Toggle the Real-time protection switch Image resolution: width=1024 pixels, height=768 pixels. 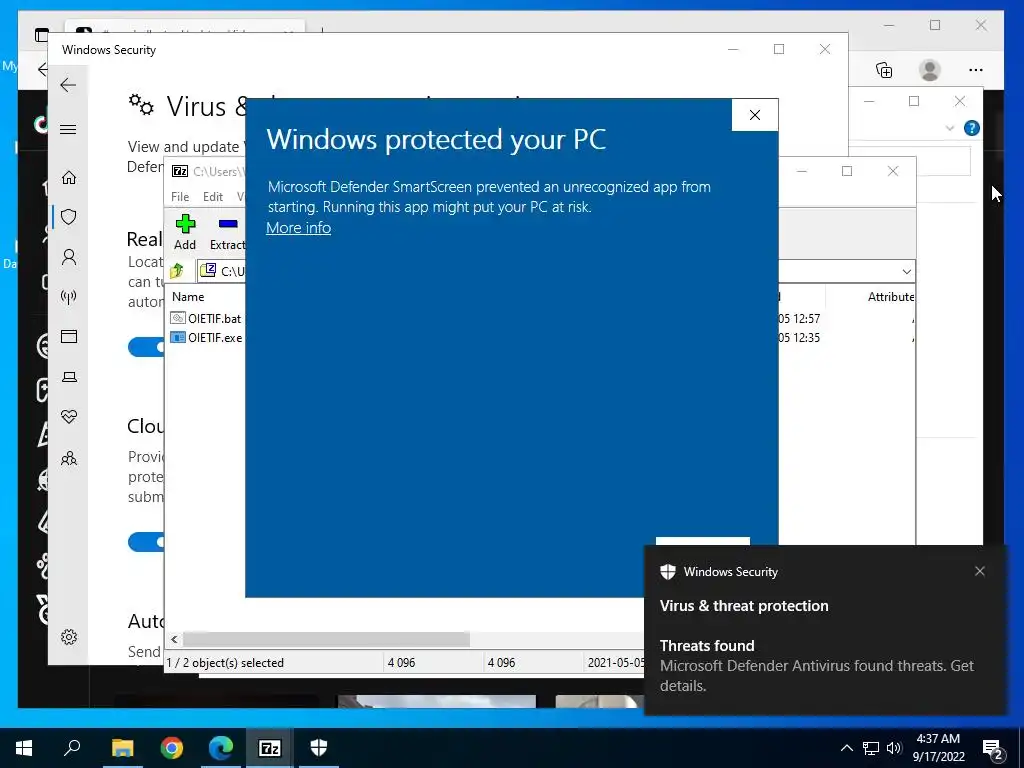click(x=146, y=347)
